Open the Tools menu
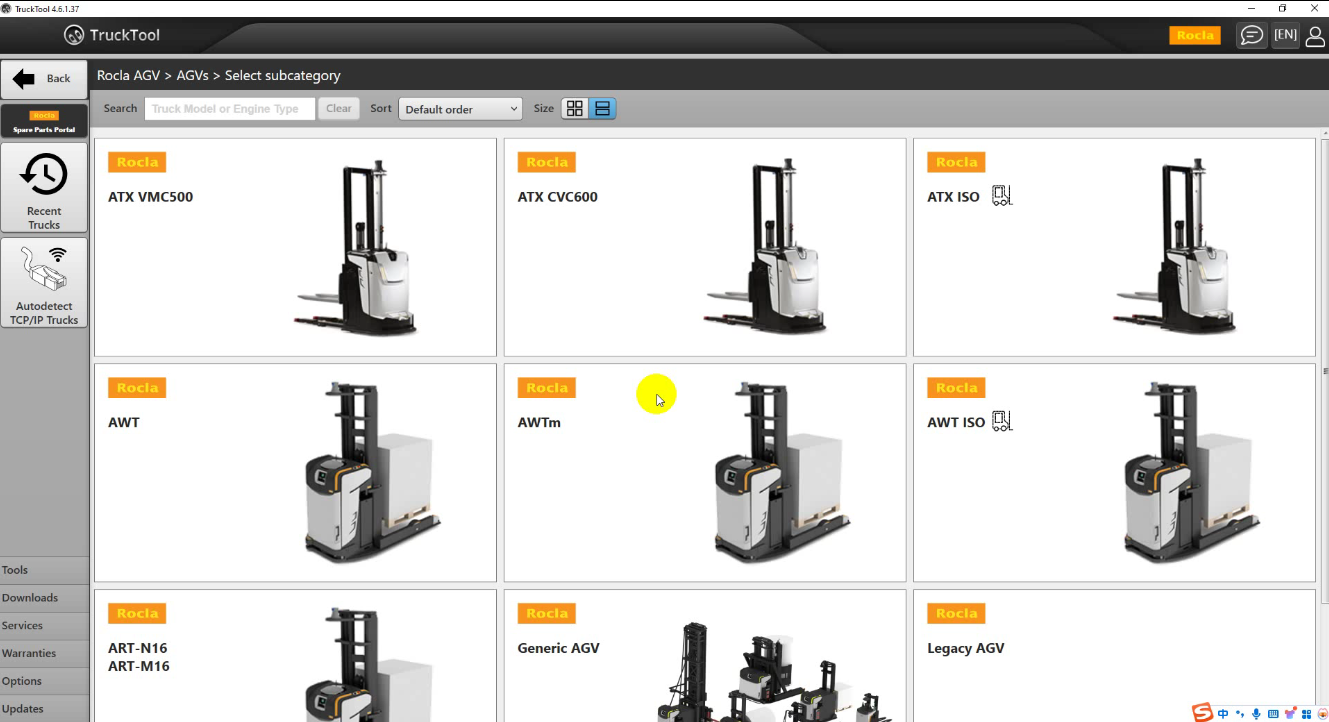Screen dimensions: 1329x722 tap(44, 570)
